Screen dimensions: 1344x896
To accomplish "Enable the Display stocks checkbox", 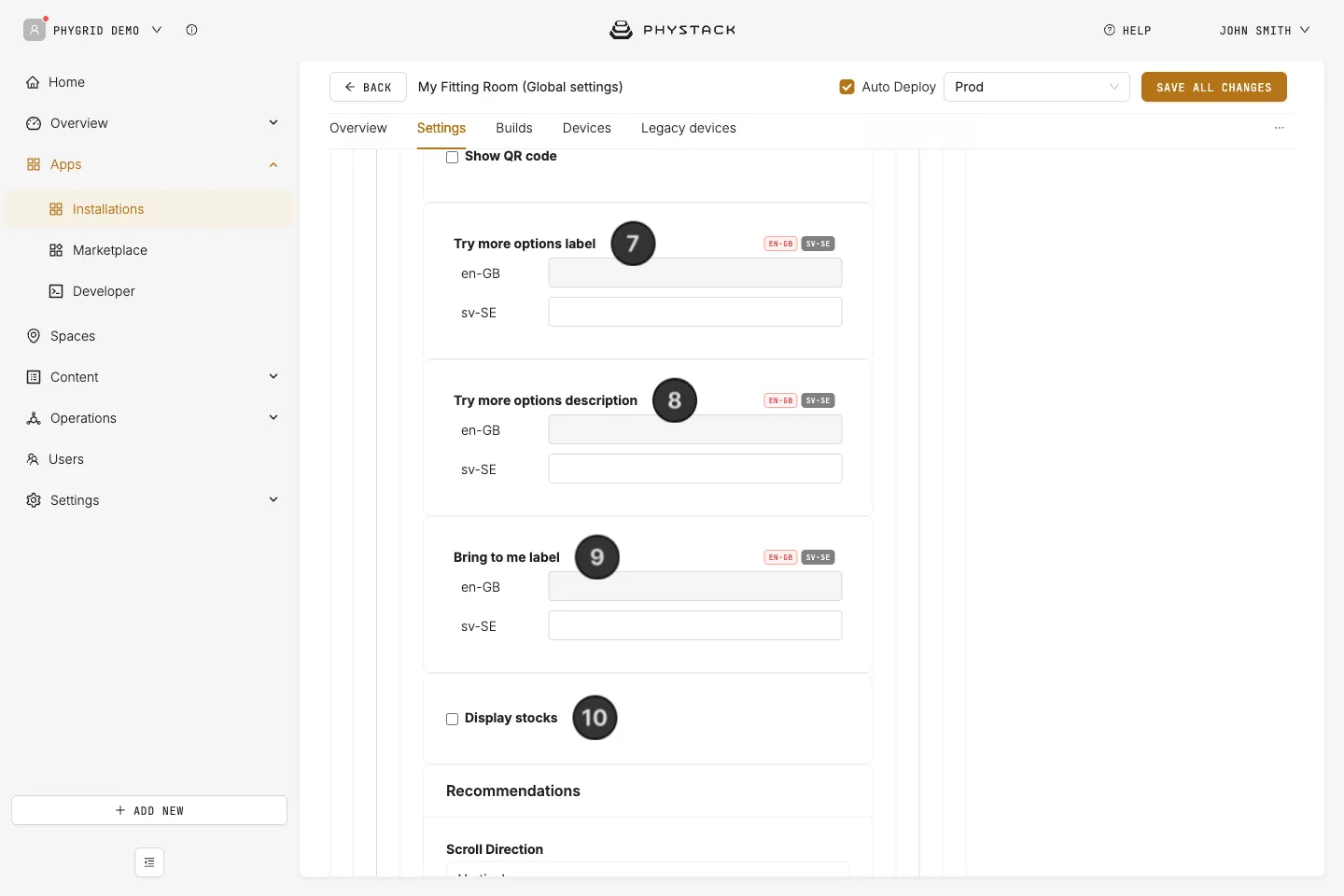I will coord(452,719).
